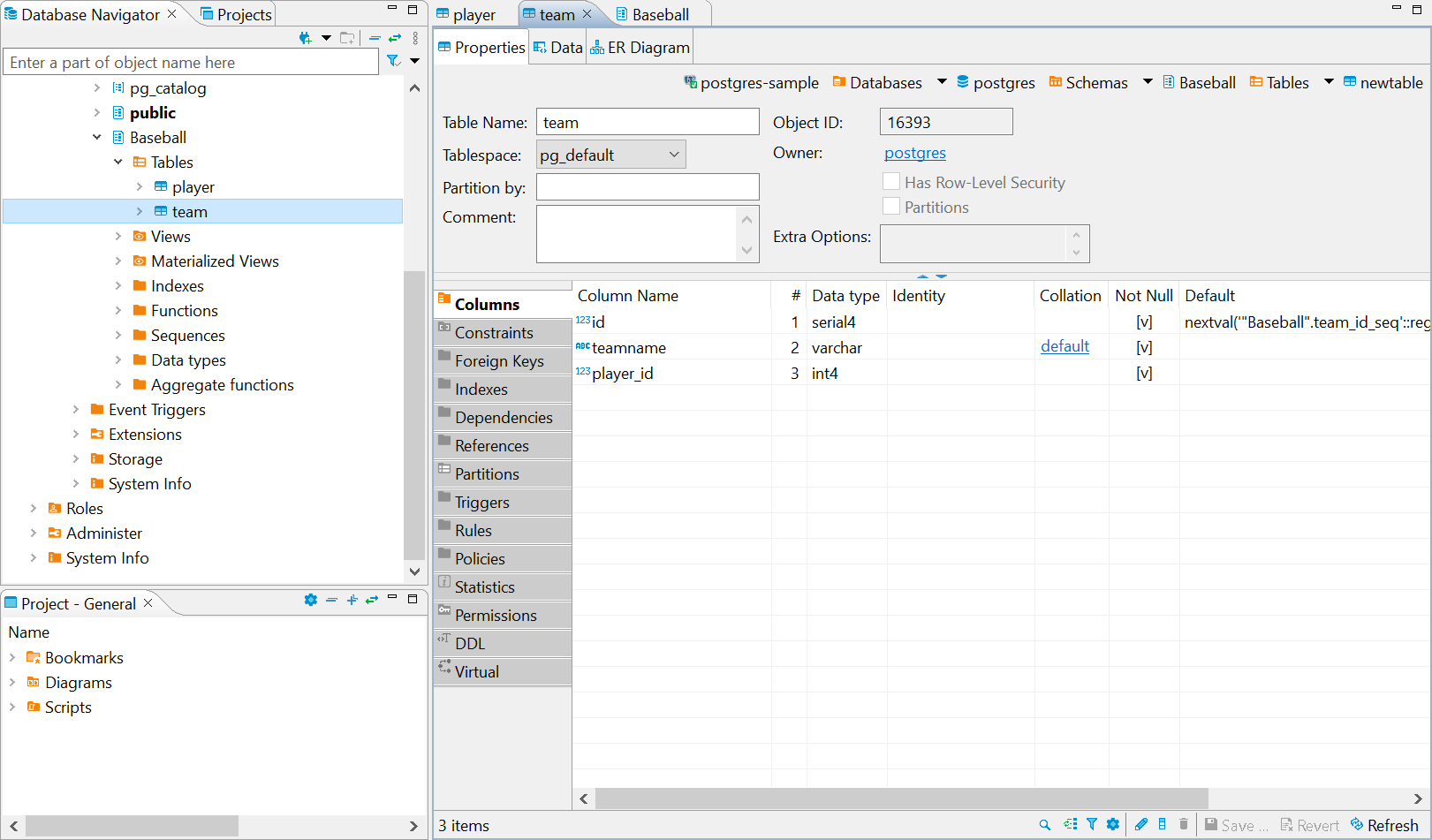Click the edit pencil icon in bottom toolbar
The height and width of the screenshot is (840, 1432).
click(1141, 824)
